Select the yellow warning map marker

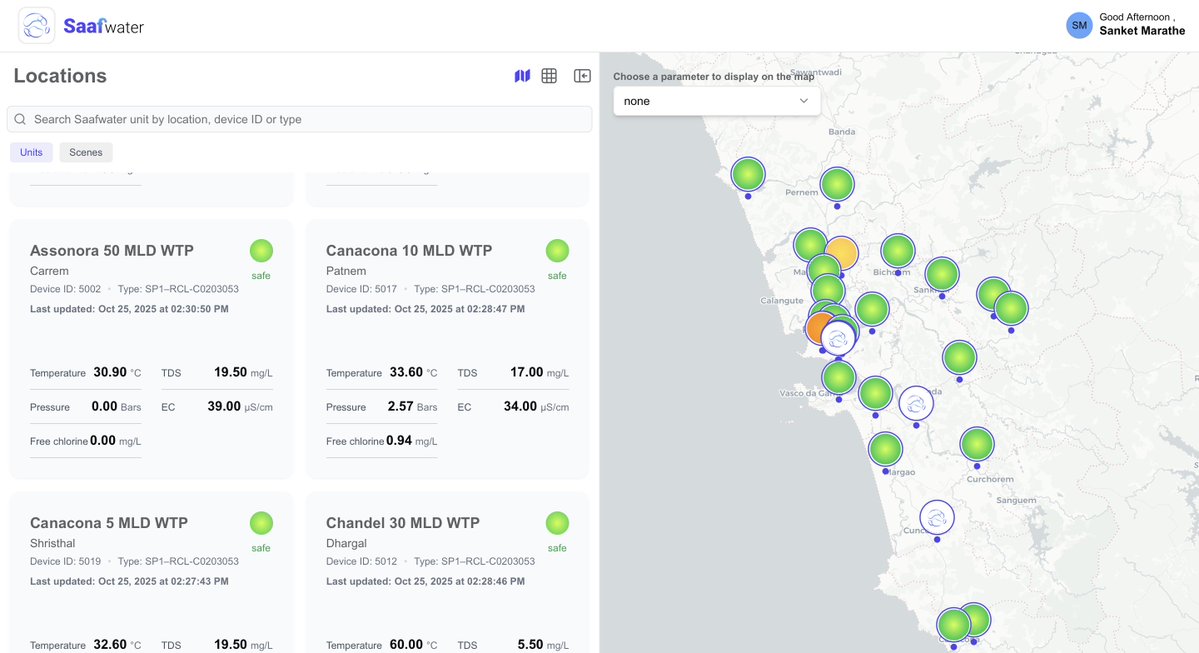tap(843, 252)
